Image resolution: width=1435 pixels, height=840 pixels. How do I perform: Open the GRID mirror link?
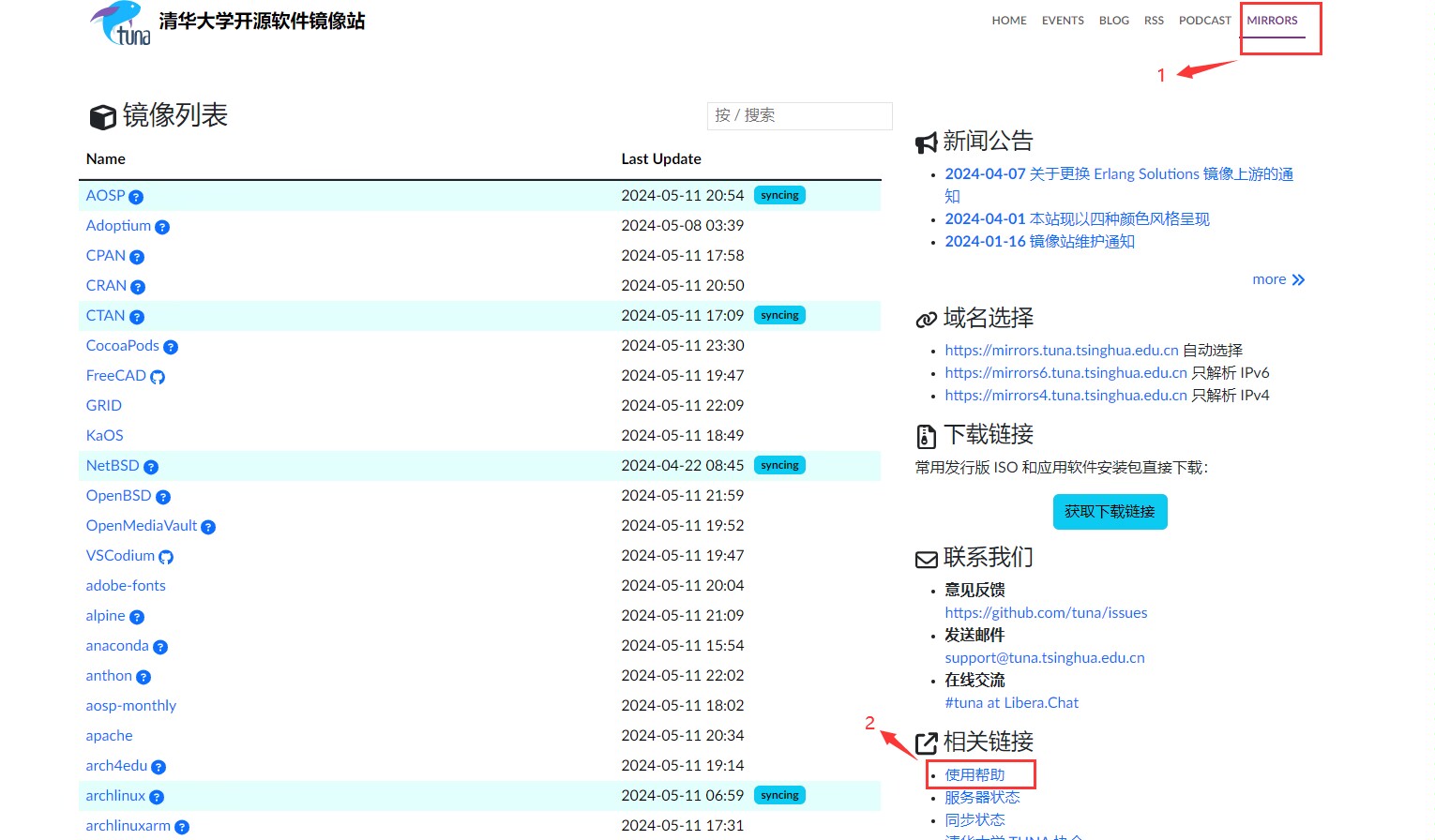click(104, 406)
